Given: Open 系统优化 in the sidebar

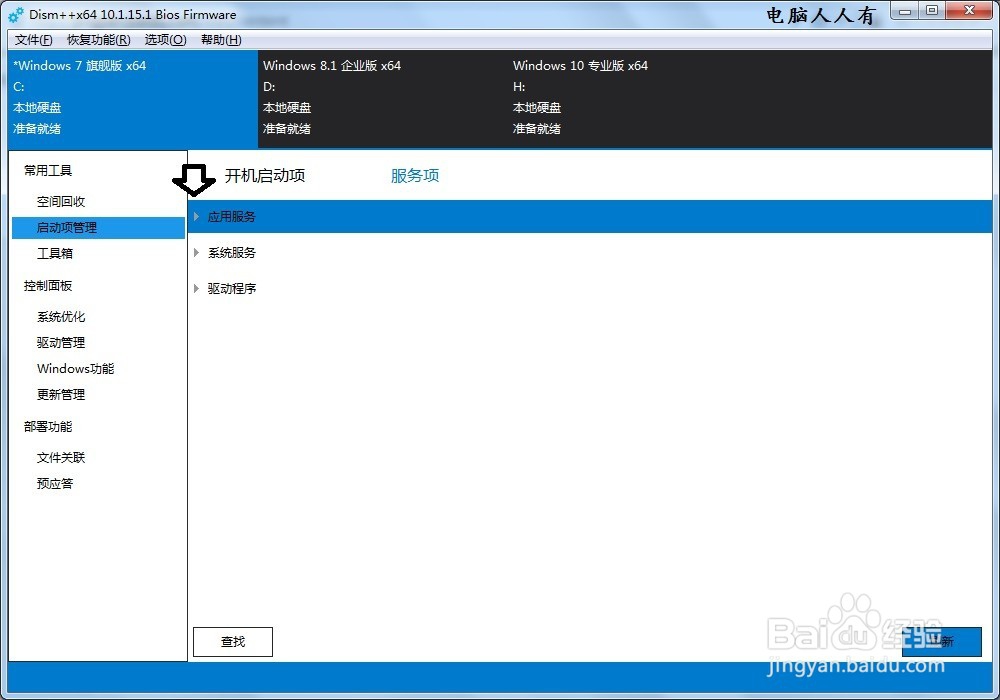Looking at the screenshot, I should pyautogui.click(x=61, y=316).
